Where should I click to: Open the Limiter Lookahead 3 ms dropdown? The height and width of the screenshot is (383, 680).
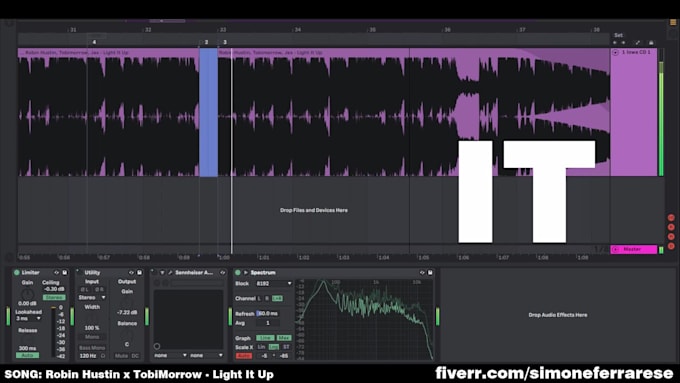point(29,318)
